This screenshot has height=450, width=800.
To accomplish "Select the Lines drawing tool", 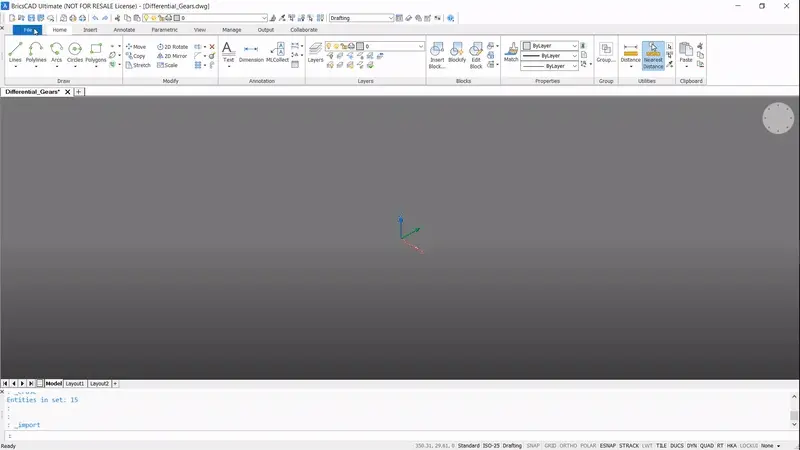I will (15, 53).
